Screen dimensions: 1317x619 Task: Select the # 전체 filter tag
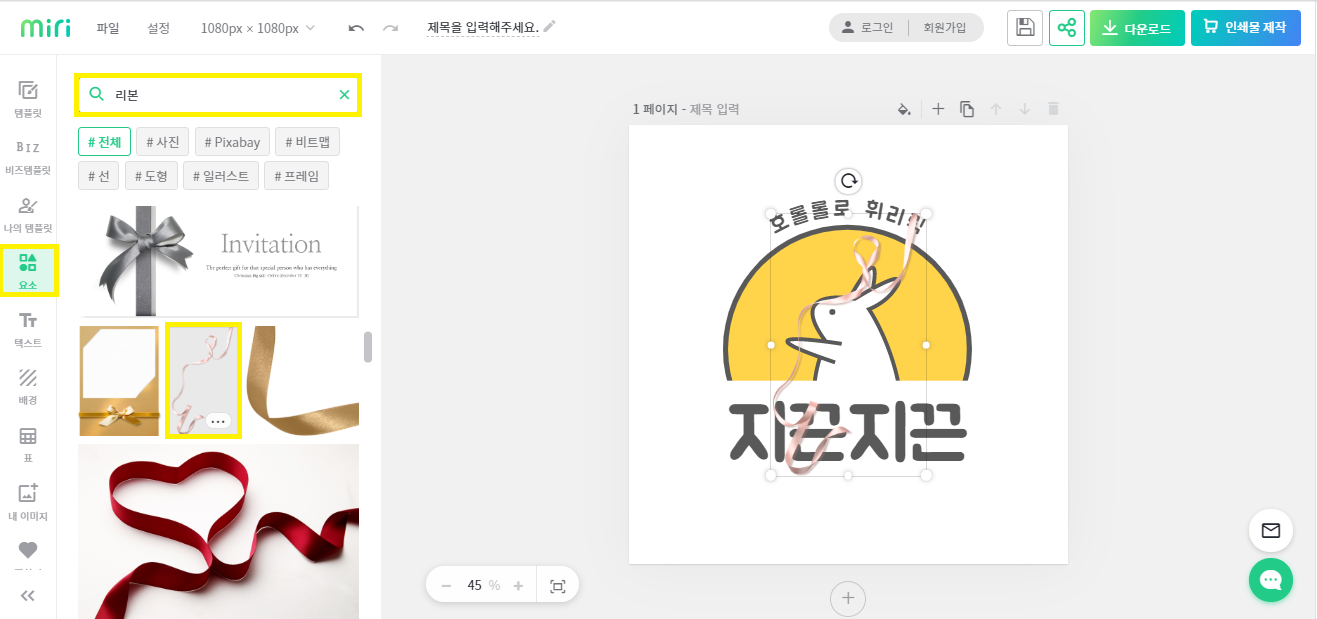click(x=104, y=142)
